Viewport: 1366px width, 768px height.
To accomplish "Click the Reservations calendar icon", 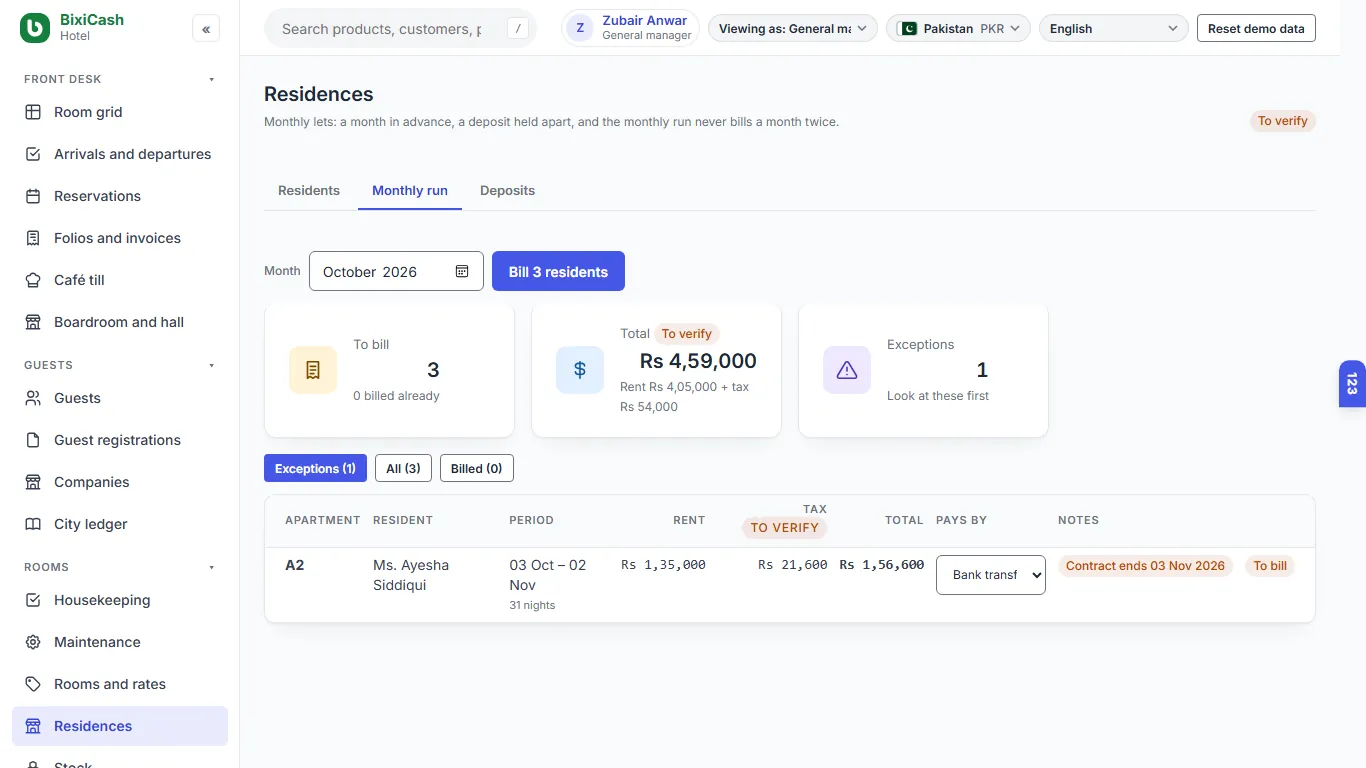I will coord(33,196).
